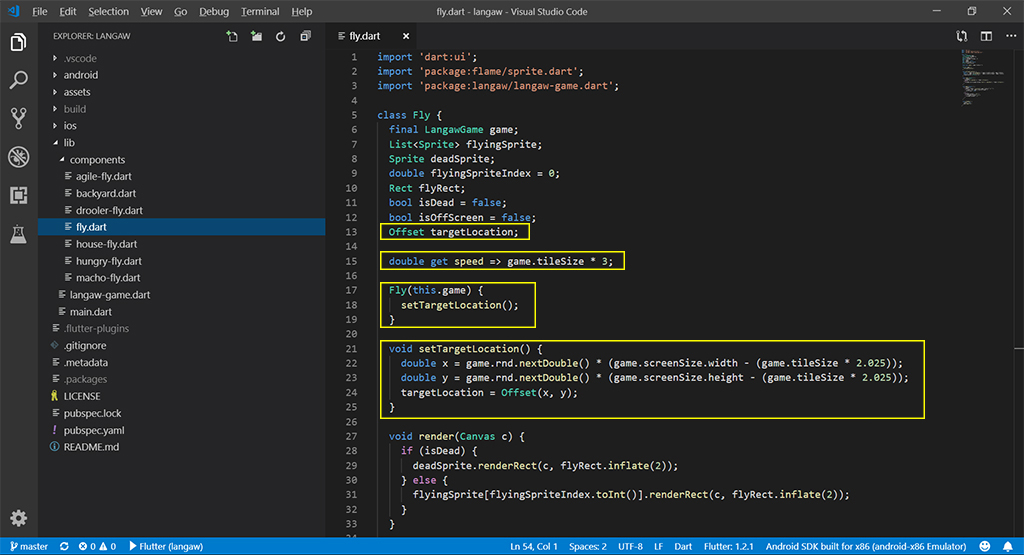The width and height of the screenshot is (1024, 555).
Task: Open the Explorer view in activity bar
Action: pos(18,43)
